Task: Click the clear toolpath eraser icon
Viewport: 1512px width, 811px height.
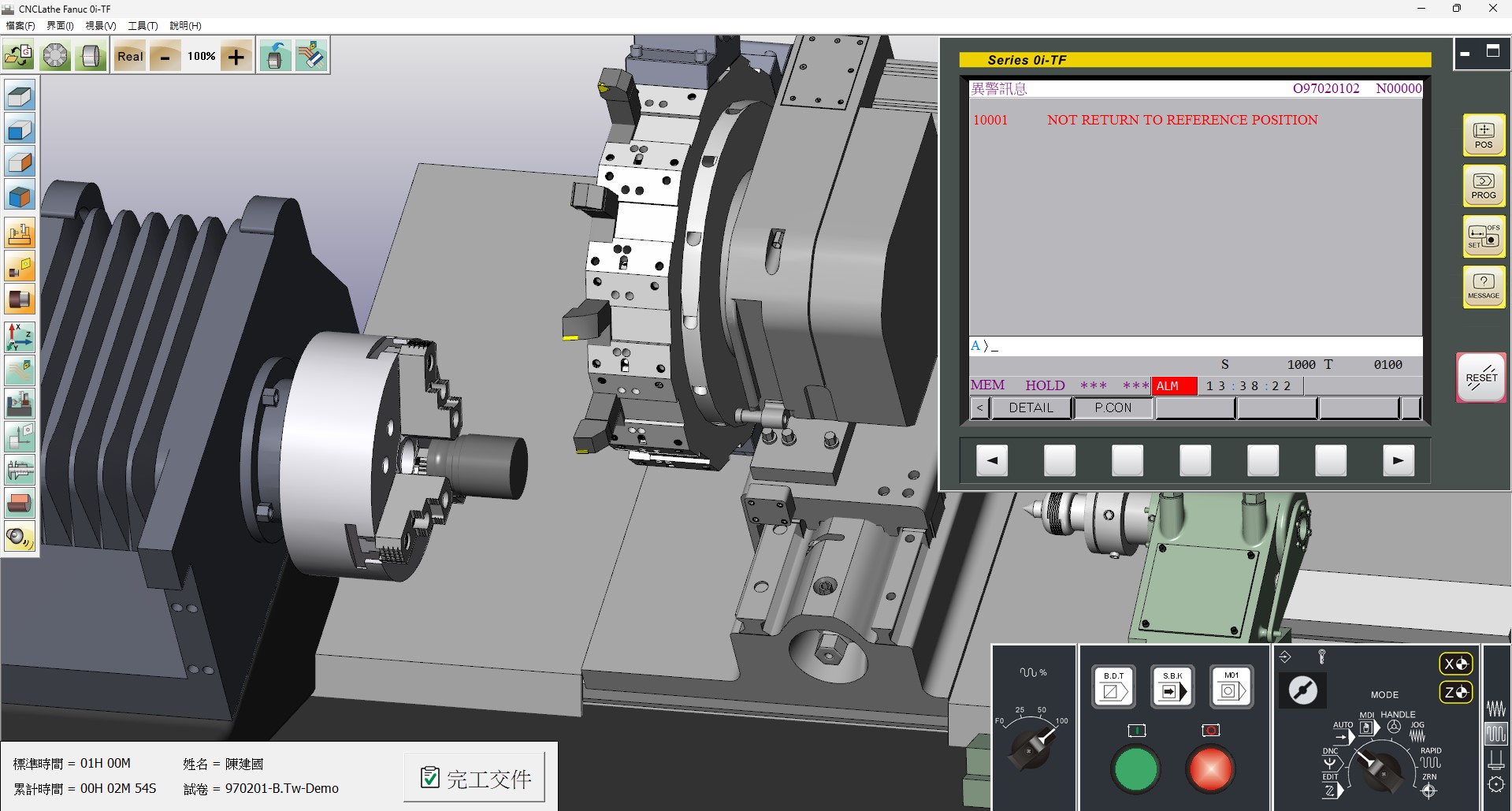Action: [311, 56]
